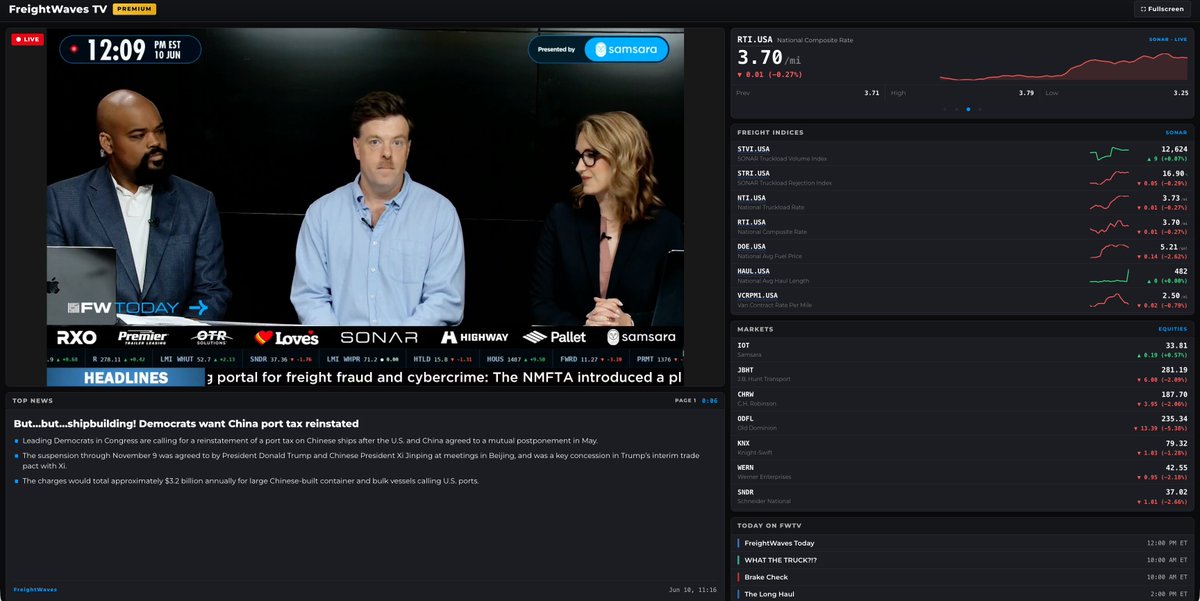Click the 3.25 Low value on the rate card

[x=1180, y=93]
